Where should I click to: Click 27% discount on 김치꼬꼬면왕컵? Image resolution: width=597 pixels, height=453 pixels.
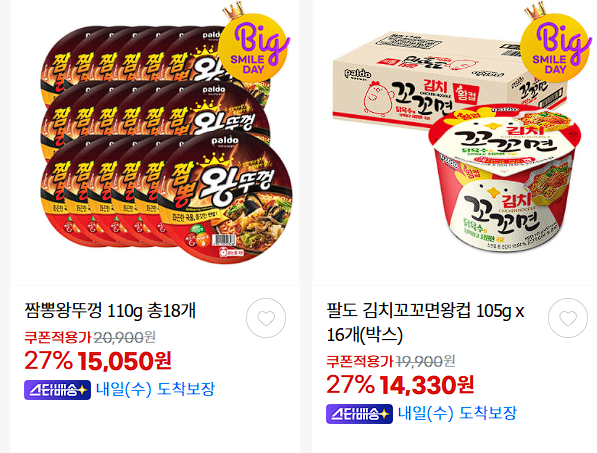point(350,384)
